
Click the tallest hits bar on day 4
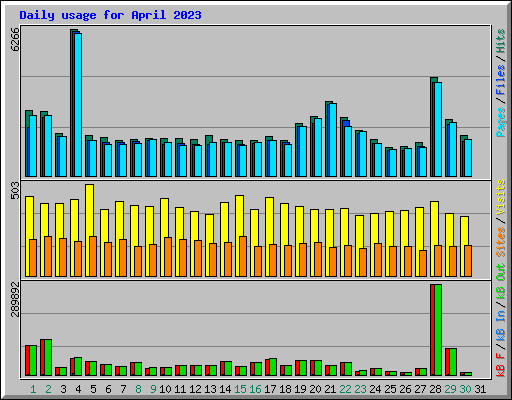(76, 103)
